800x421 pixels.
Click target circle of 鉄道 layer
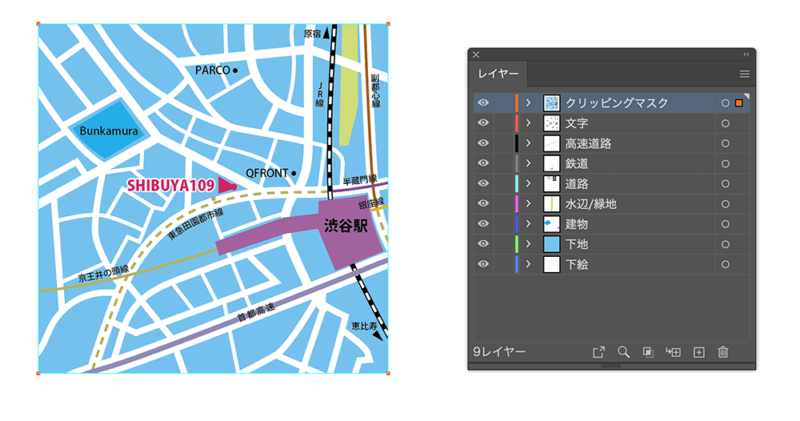pyautogui.click(x=725, y=164)
